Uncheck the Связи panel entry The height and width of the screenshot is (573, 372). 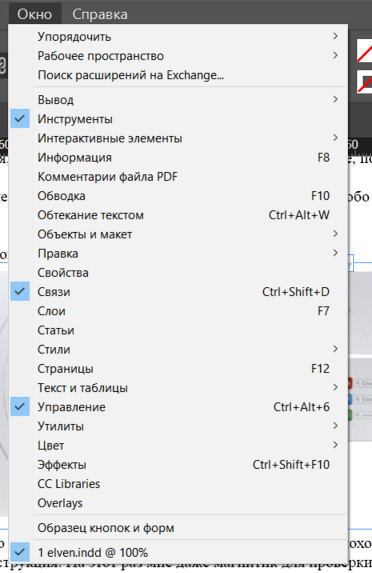178,292
